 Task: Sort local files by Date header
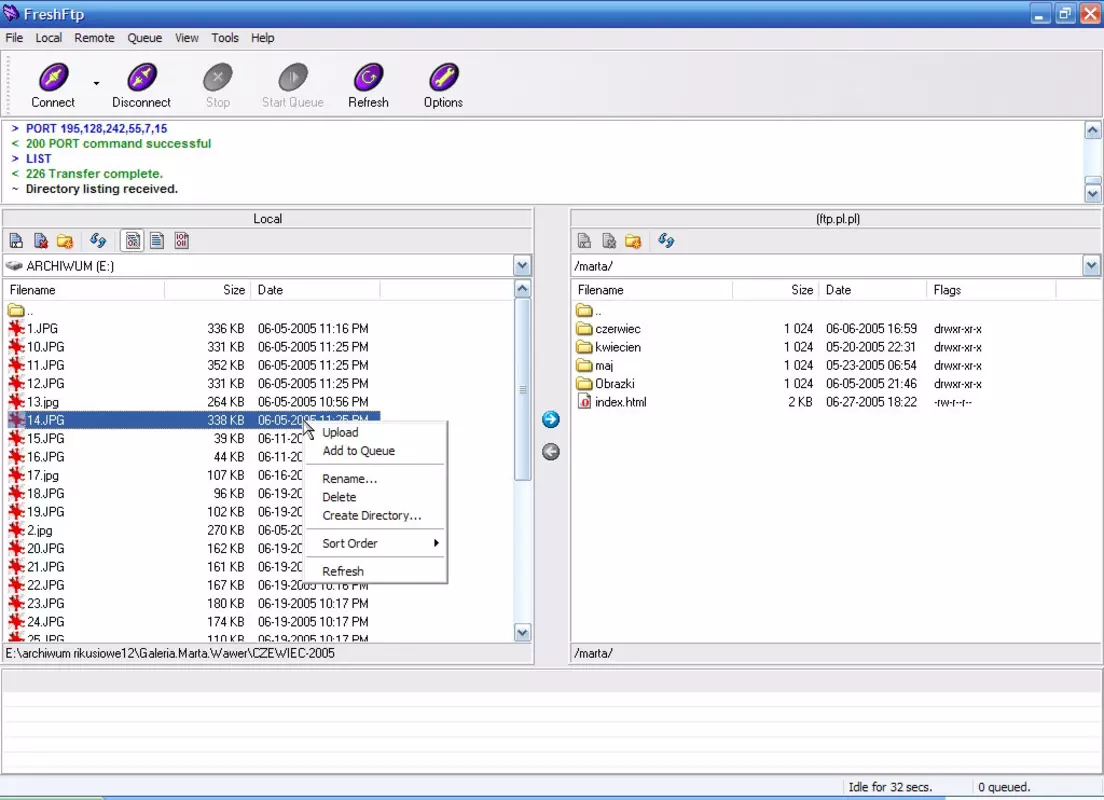click(315, 290)
